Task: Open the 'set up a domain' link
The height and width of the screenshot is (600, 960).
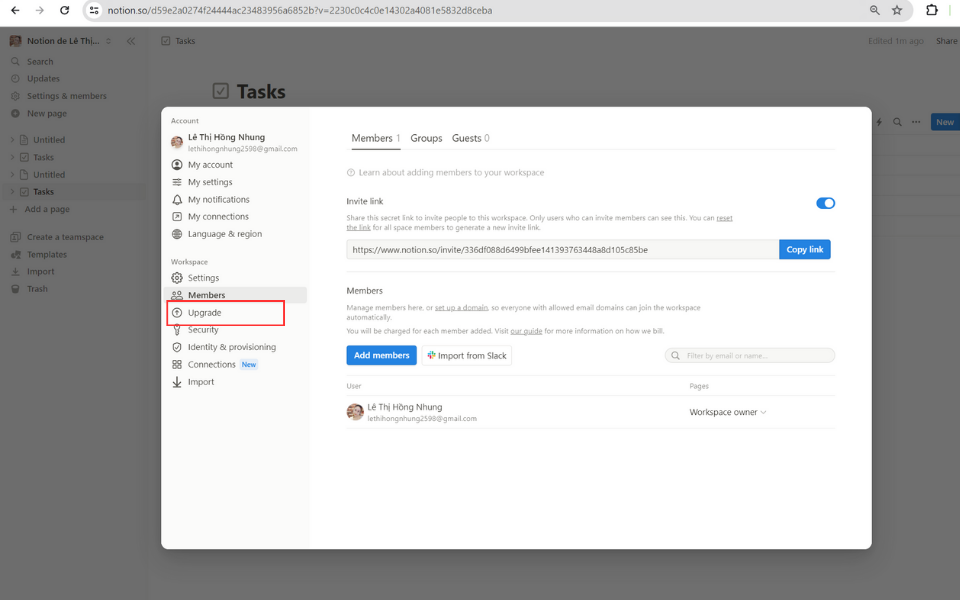Action: click(x=461, y=307)
